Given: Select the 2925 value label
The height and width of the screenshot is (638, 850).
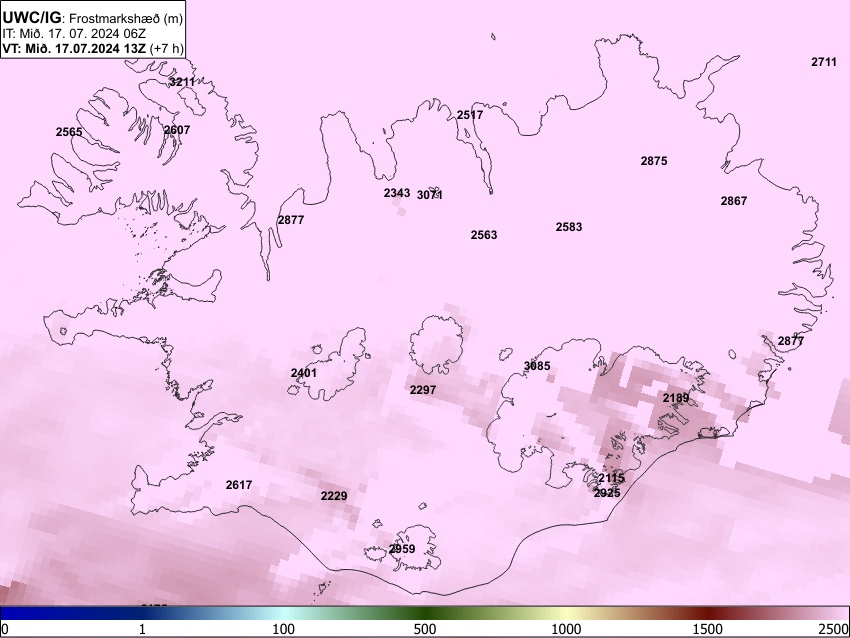Looking at the screenshot, I should coord(607,493).
